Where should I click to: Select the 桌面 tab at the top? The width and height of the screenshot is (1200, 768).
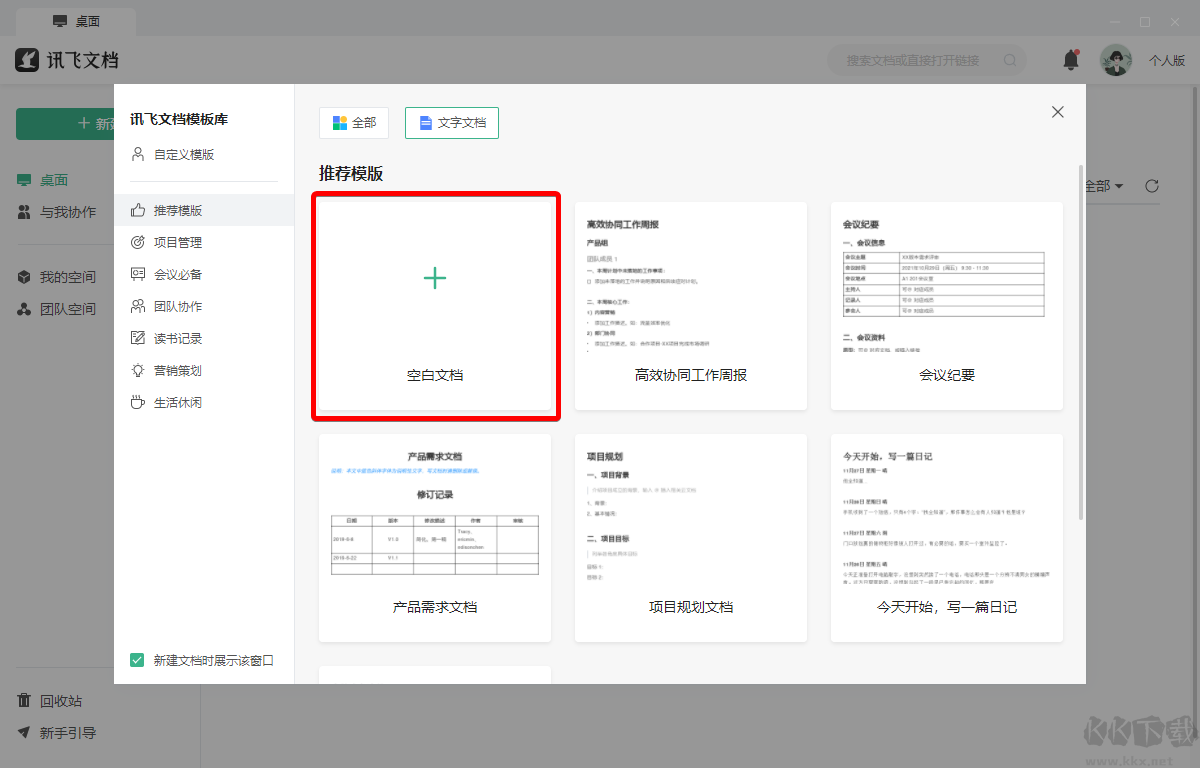point(75,21)
